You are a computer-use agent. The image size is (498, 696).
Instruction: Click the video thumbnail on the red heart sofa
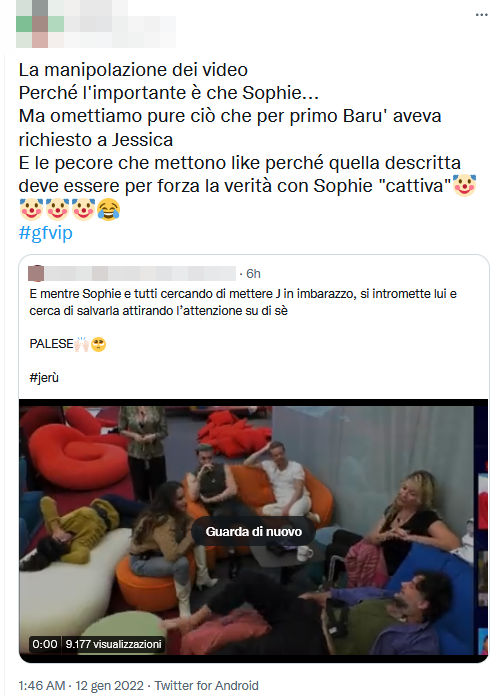pos(79,456)
